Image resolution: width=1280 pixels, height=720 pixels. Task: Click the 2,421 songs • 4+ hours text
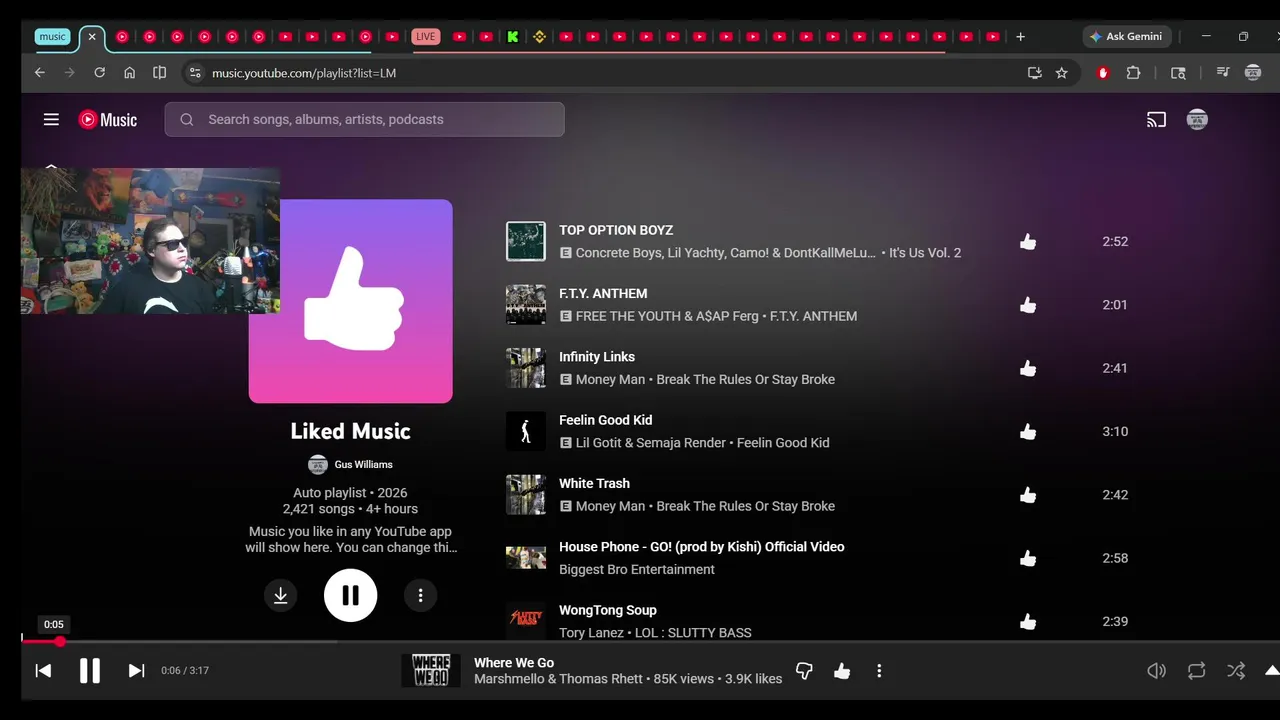click(350, 509)
